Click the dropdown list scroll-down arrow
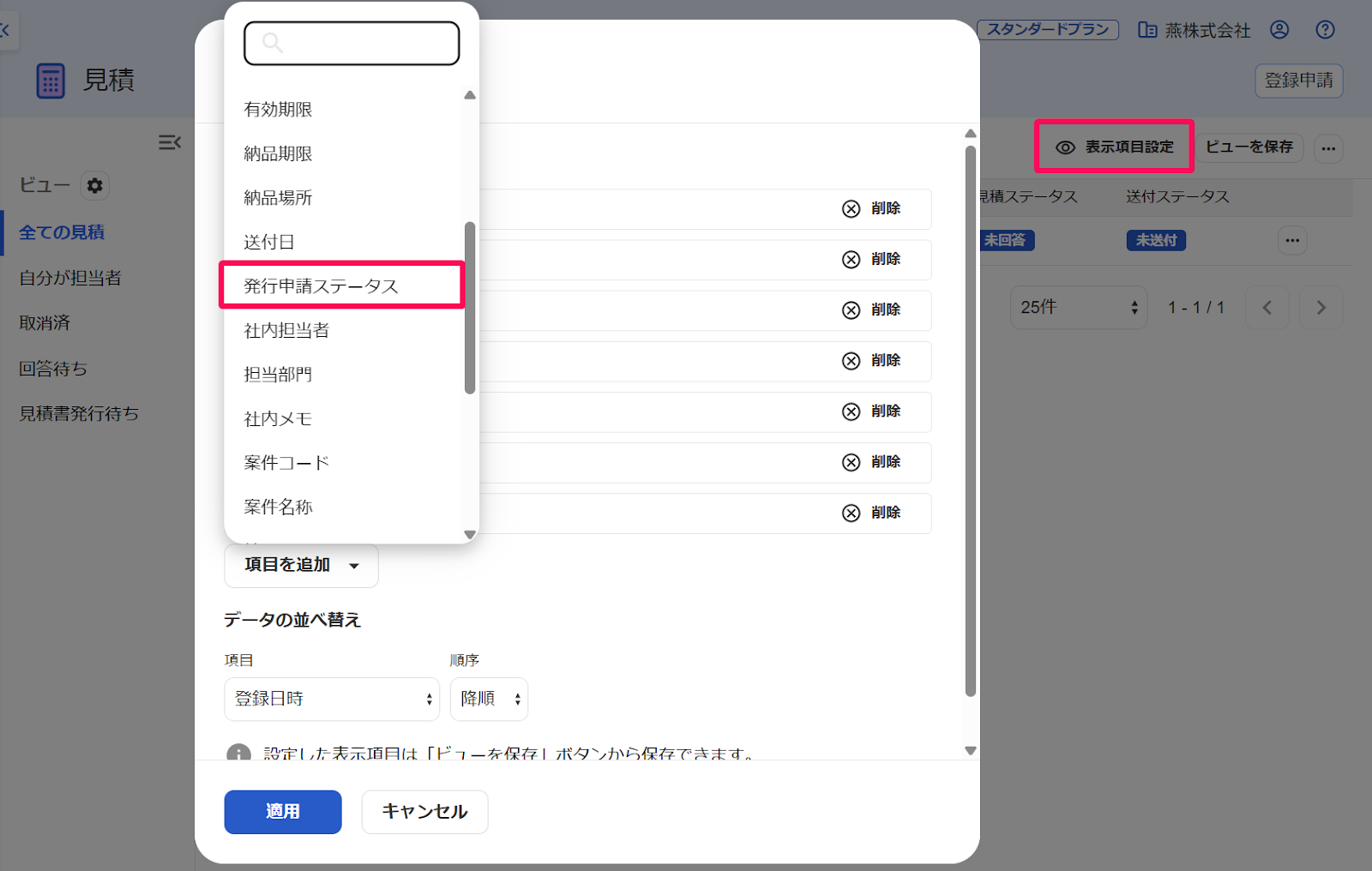The width and height of the screenshot is (1372, 871). 470,535
